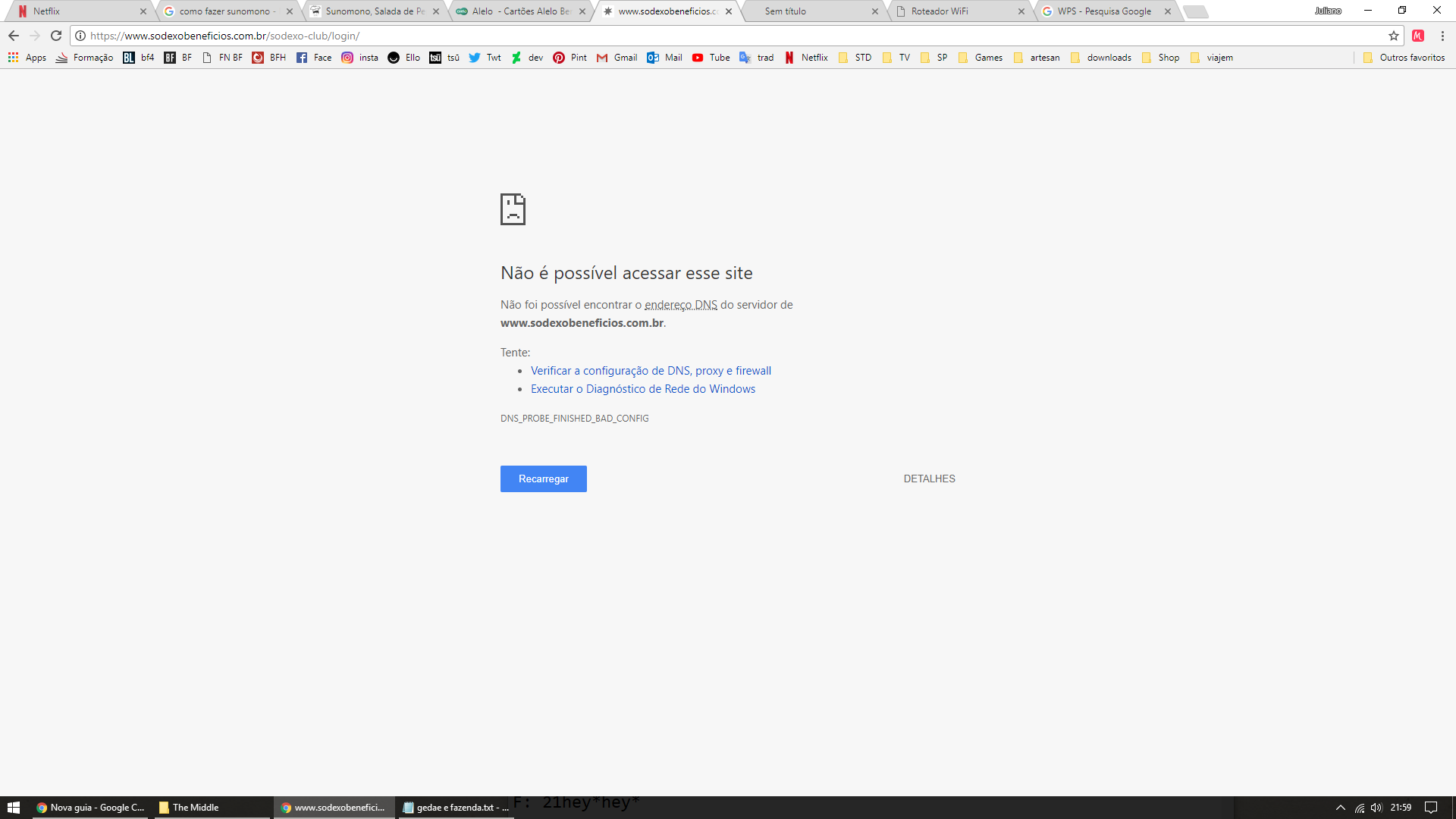Click the endereço DNS underlined term
This screenshot has width=1456, height=819.
coord(681,305)
